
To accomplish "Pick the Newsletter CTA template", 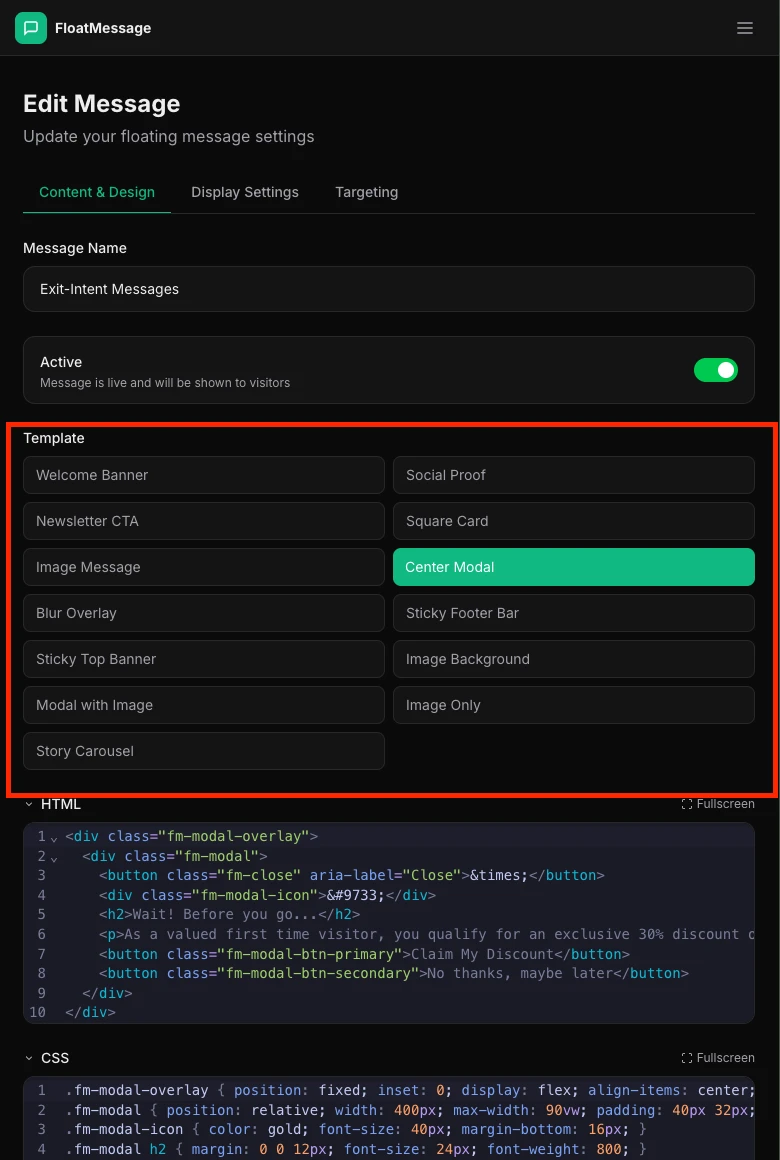I will [204, 521].
